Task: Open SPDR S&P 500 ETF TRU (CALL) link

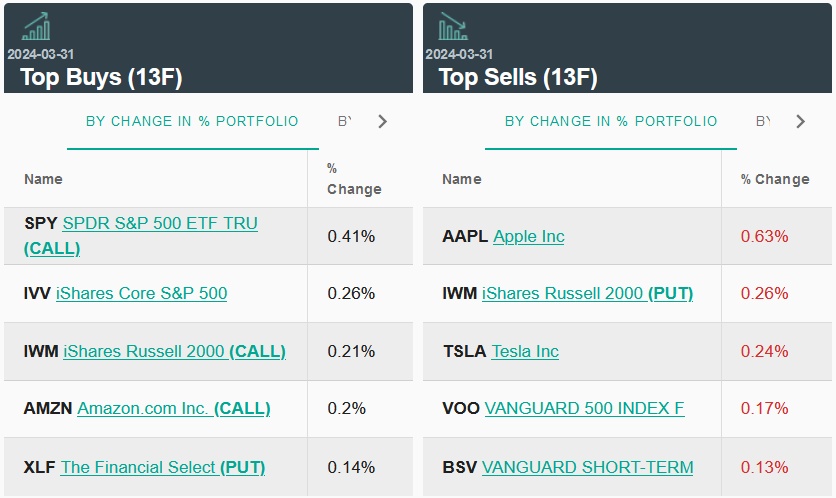Action: click(x=159, y=224)
